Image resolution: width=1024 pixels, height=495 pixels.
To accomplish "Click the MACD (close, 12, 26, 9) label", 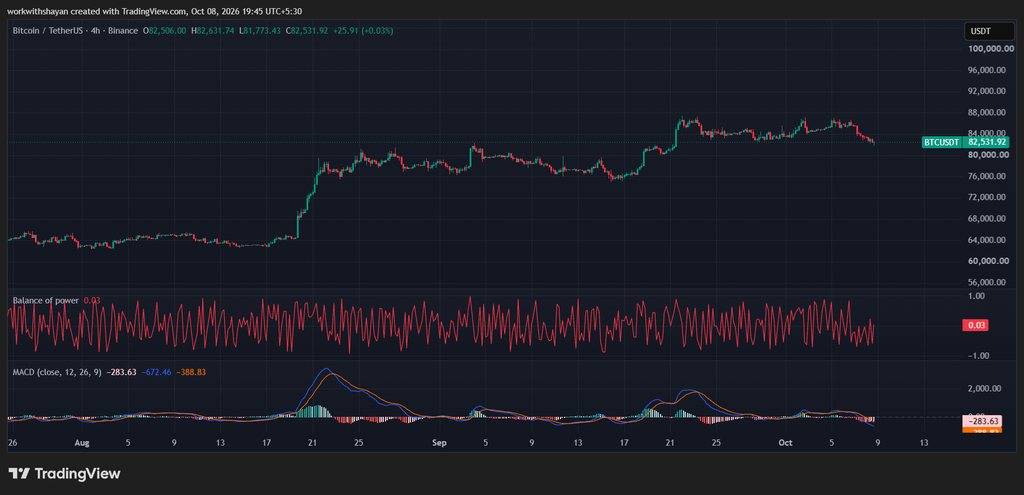I will tap(57, 372).
